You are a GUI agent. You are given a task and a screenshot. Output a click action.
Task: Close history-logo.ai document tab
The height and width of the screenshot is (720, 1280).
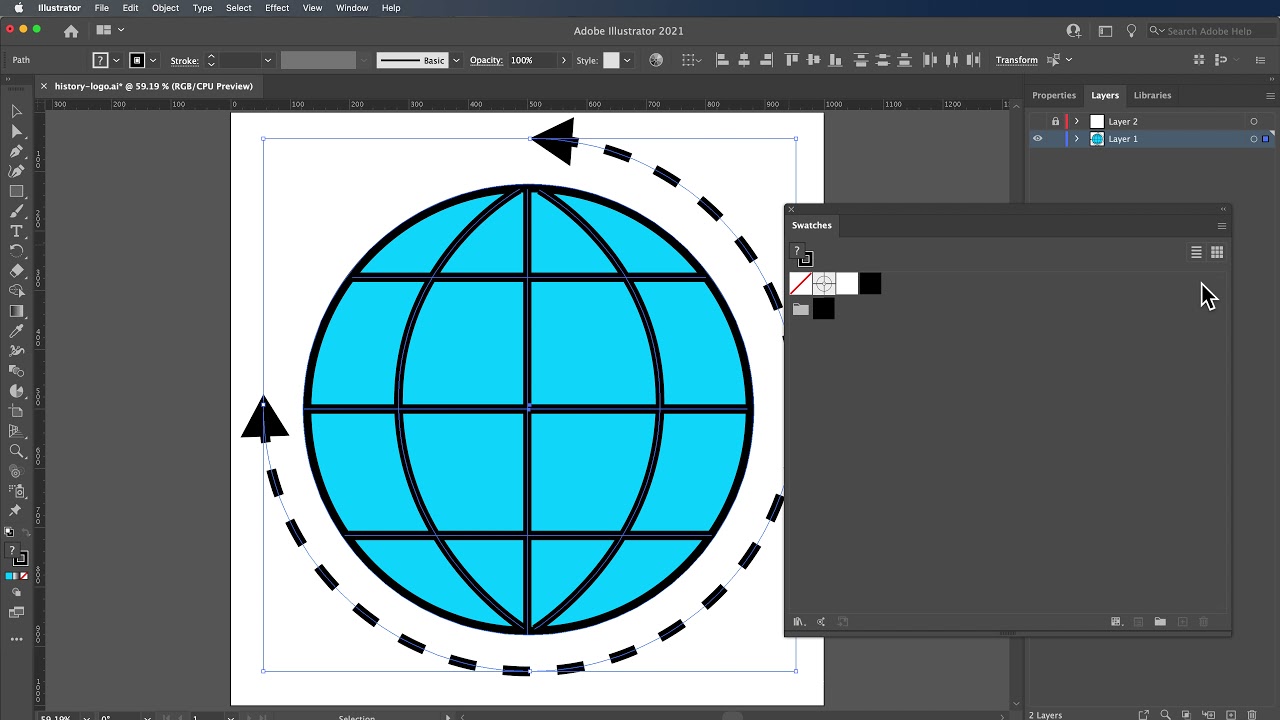click(43, 86)
